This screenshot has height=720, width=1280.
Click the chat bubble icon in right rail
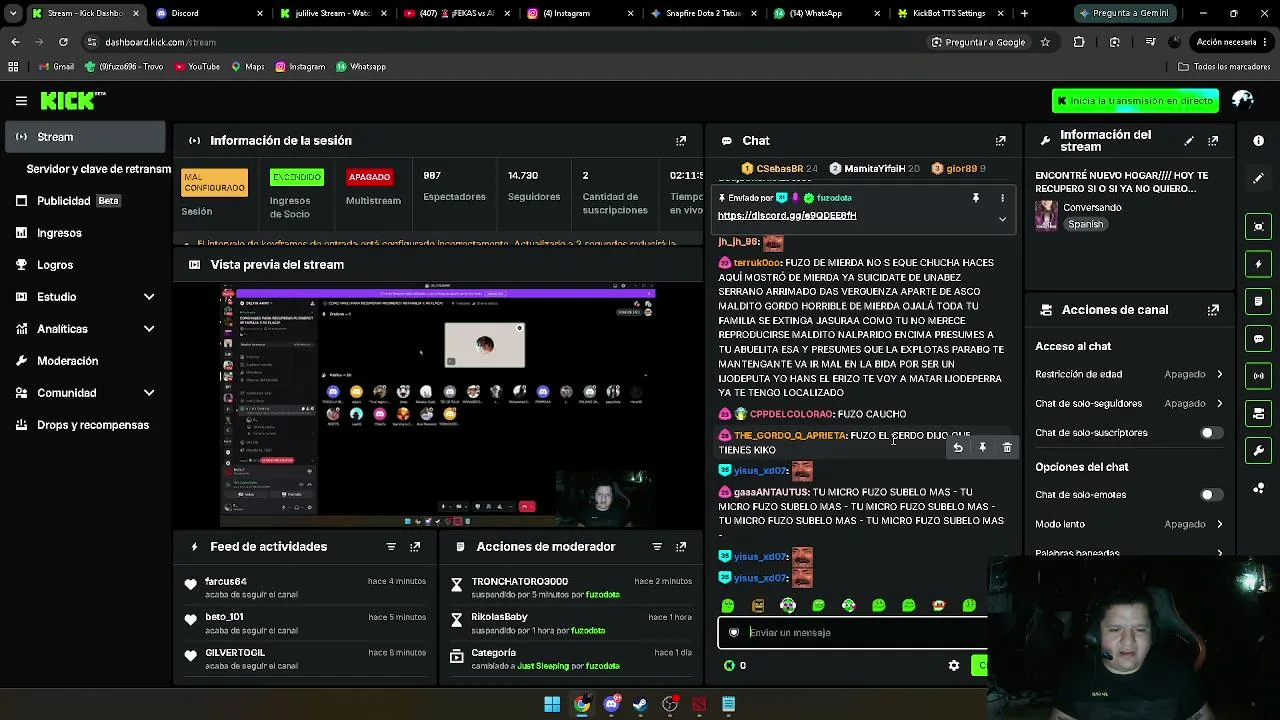(x=1259, y=339)
